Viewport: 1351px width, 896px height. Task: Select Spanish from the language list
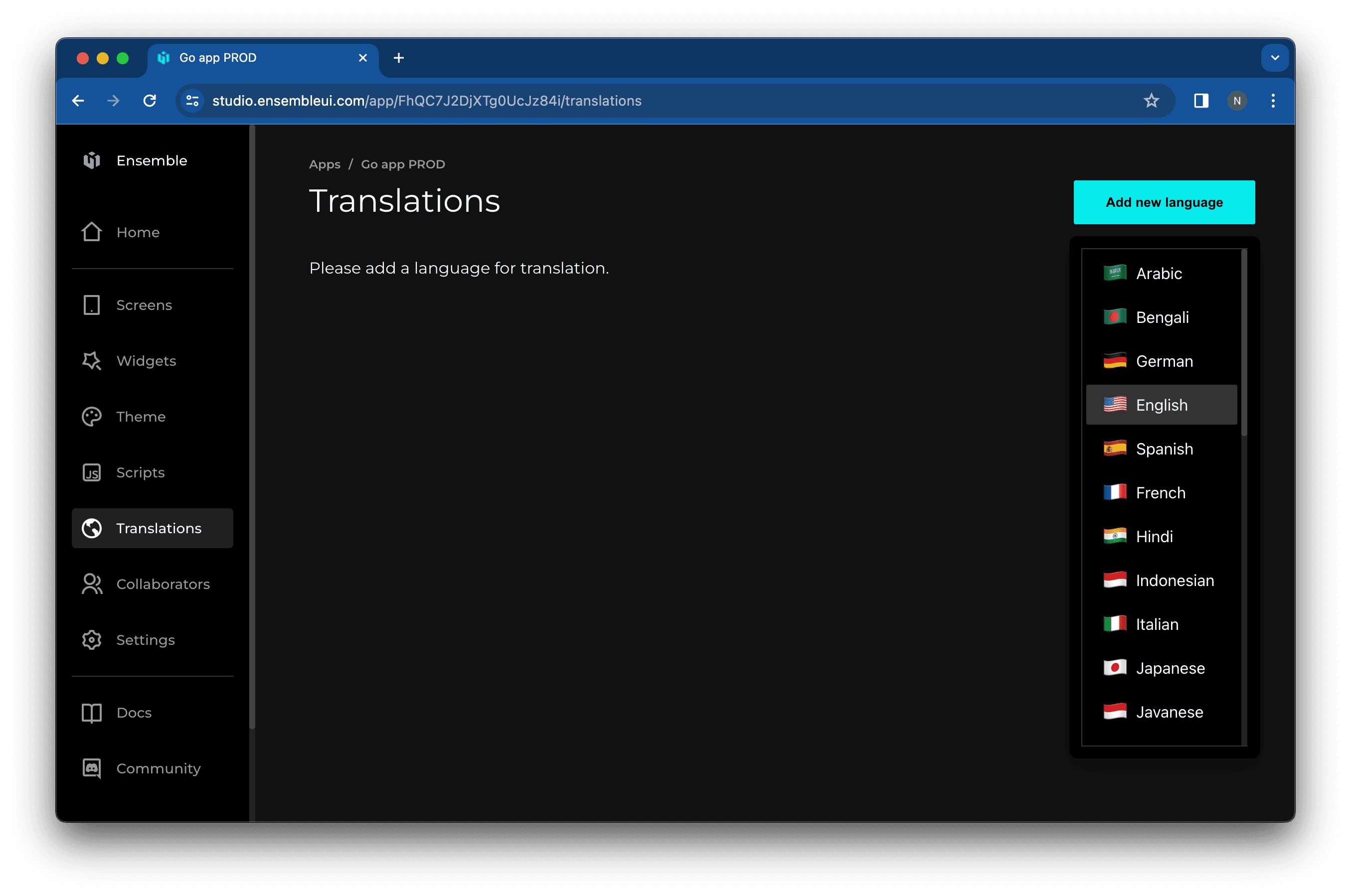tap(1164, 448)
